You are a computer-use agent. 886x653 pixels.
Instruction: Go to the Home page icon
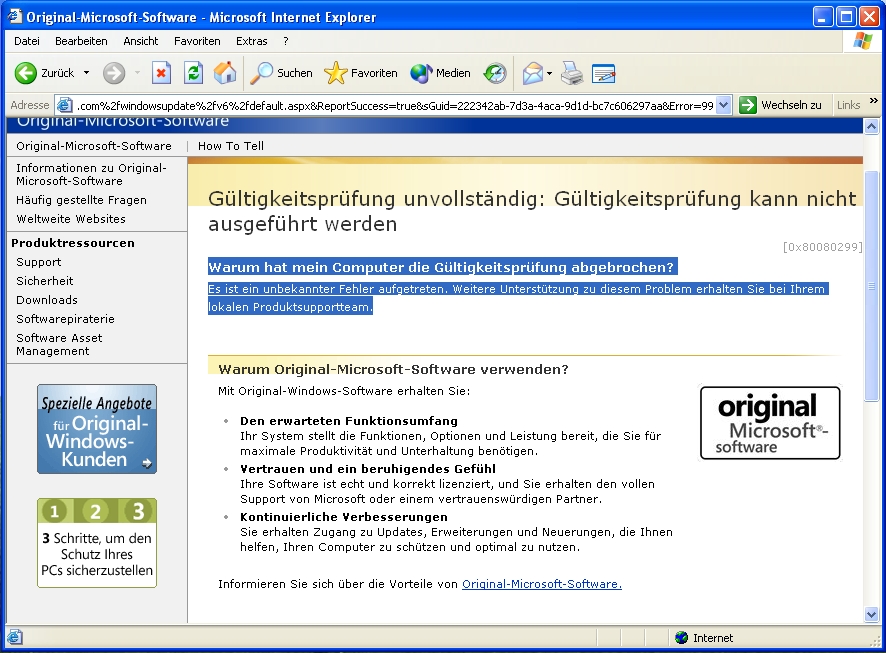coord(225,73)
